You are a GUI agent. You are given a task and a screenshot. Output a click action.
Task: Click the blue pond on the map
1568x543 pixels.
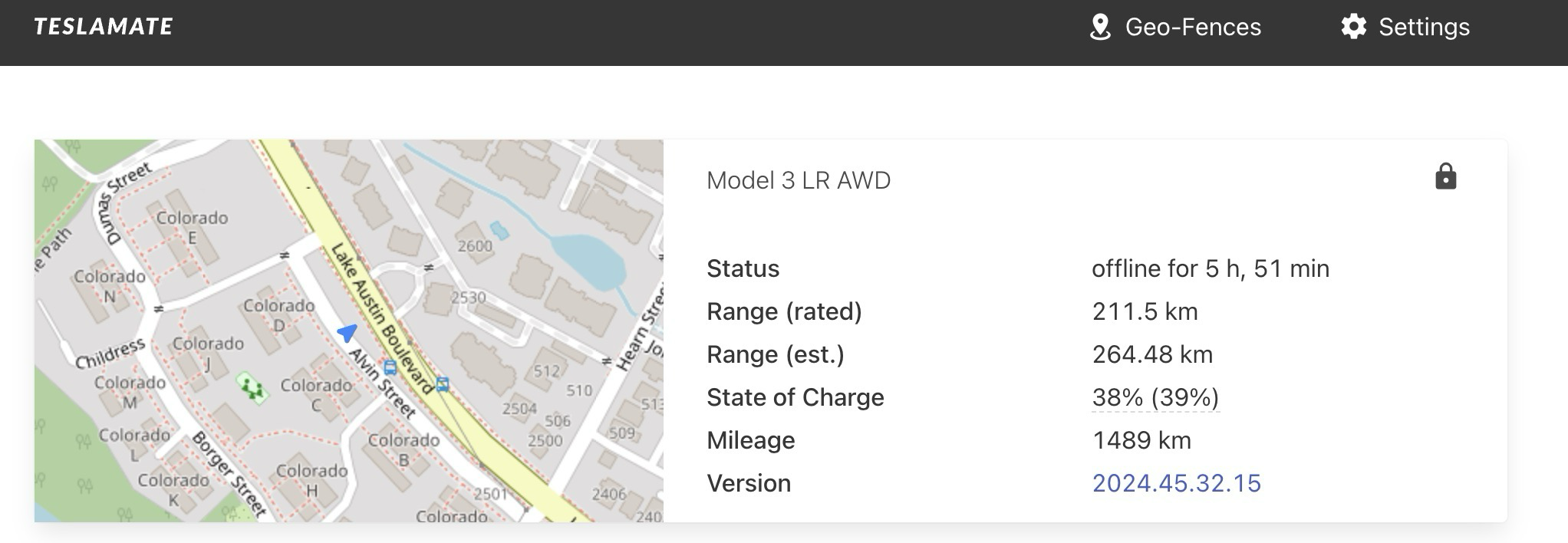[x=587, y=259]
